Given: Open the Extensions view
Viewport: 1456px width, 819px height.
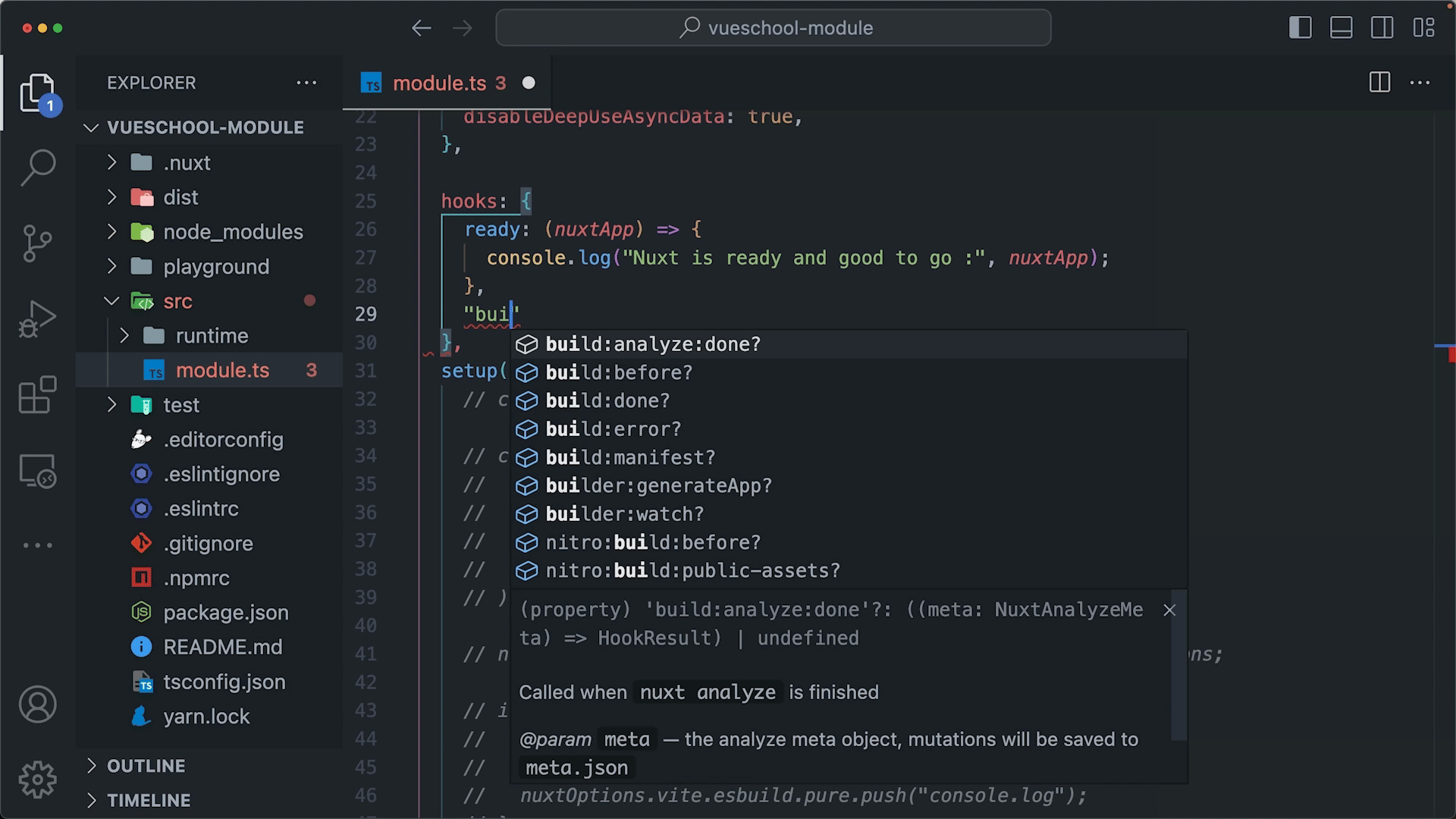Looking at the screenshot, I should pos(37,395).
